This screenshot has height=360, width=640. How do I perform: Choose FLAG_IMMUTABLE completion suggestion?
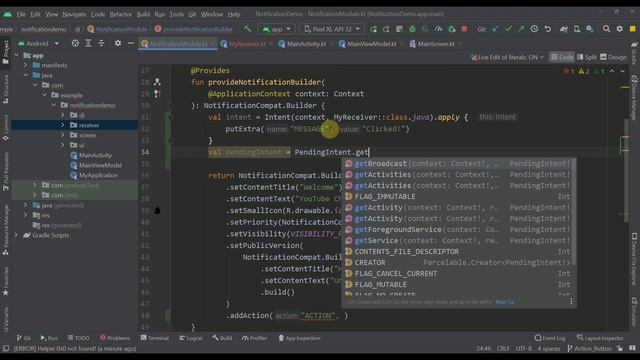coord(457,197)
